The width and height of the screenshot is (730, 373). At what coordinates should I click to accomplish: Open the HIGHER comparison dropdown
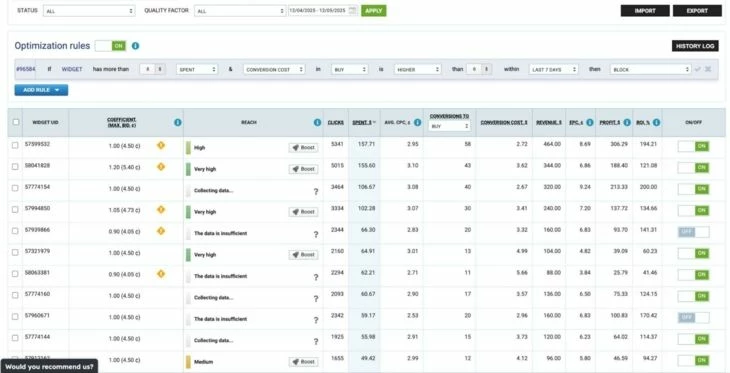tap(418, 69)
